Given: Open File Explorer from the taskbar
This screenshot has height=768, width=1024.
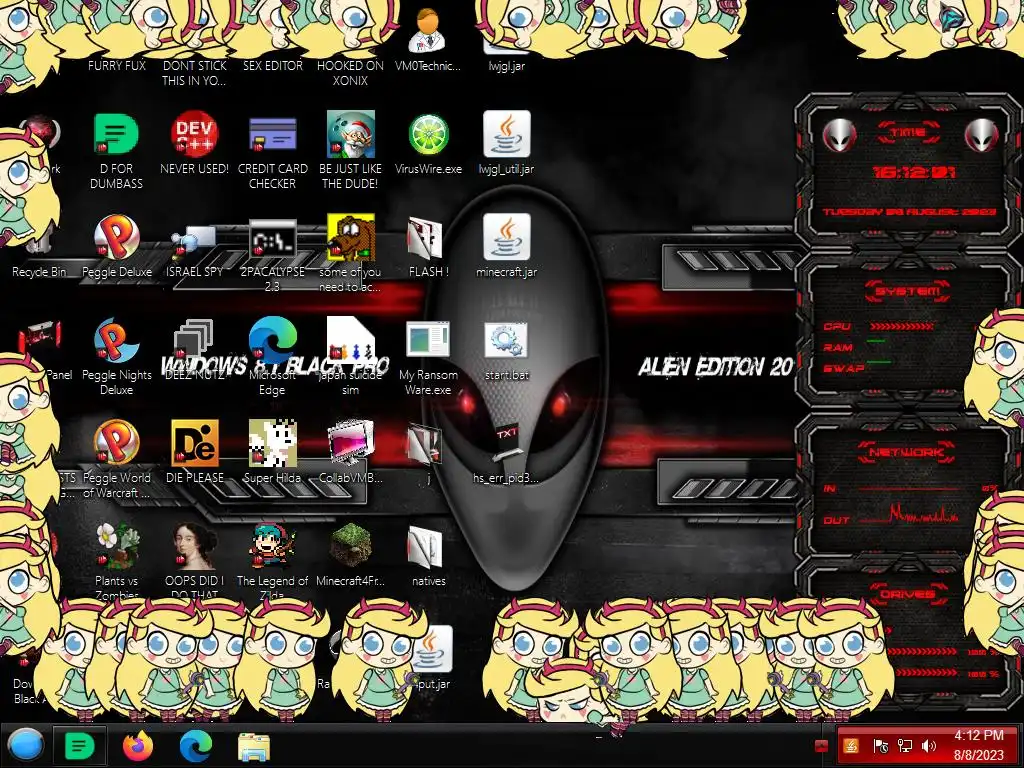Looking at the screenshot, I should pos(253,746).
